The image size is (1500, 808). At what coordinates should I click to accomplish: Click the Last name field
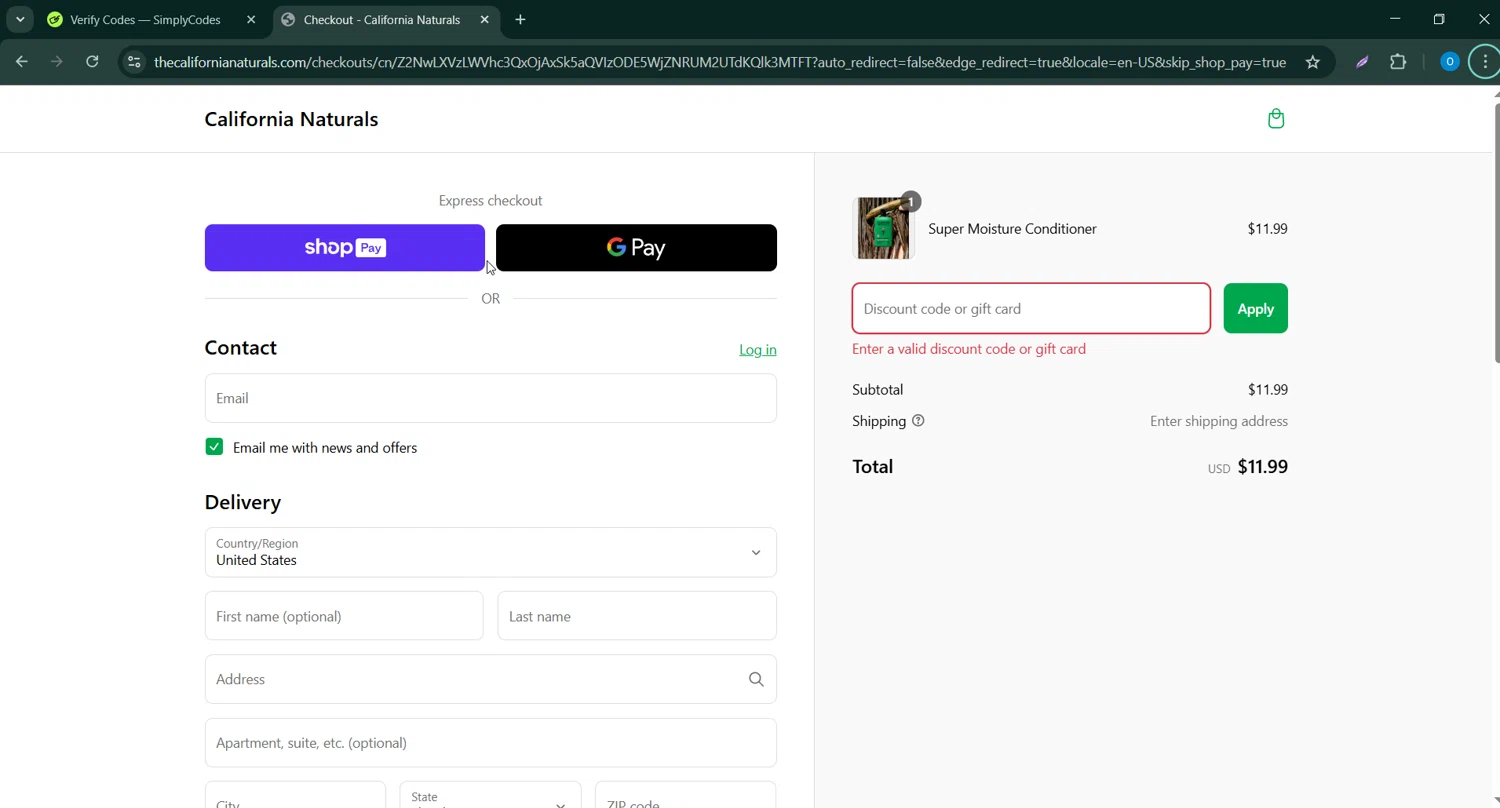(x=637, y=616)
